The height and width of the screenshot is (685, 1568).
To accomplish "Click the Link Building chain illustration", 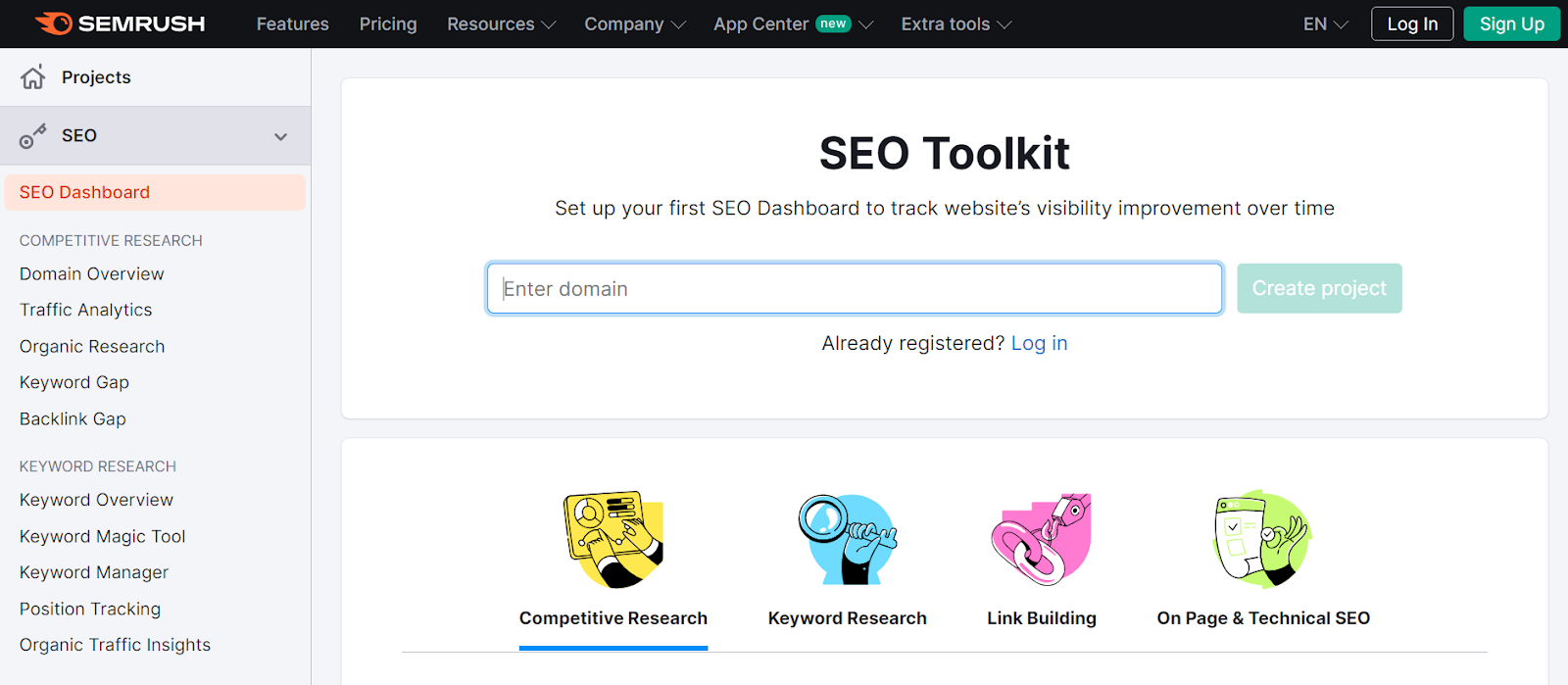I will [1042, 539].
